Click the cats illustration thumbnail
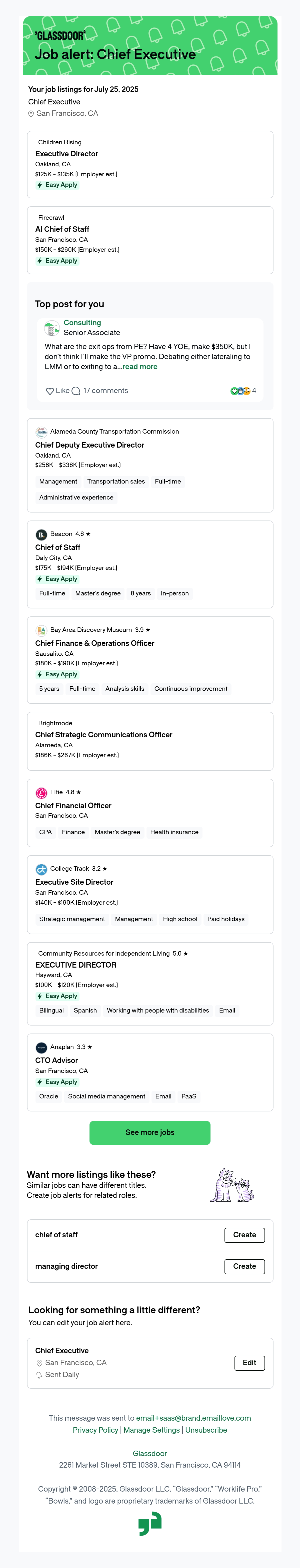 click(x=232, y=1185)
